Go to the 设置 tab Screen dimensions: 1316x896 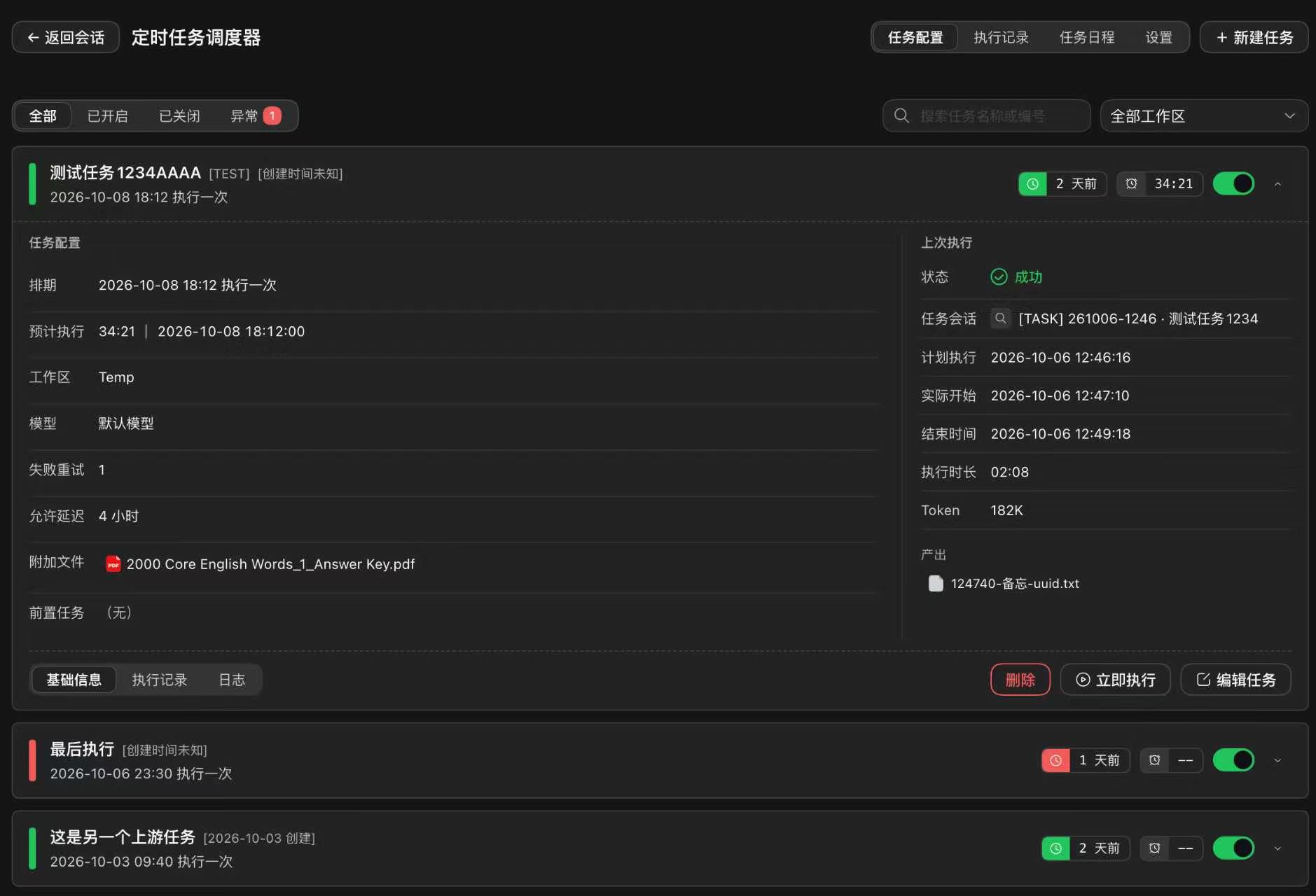click(1158, 37)
